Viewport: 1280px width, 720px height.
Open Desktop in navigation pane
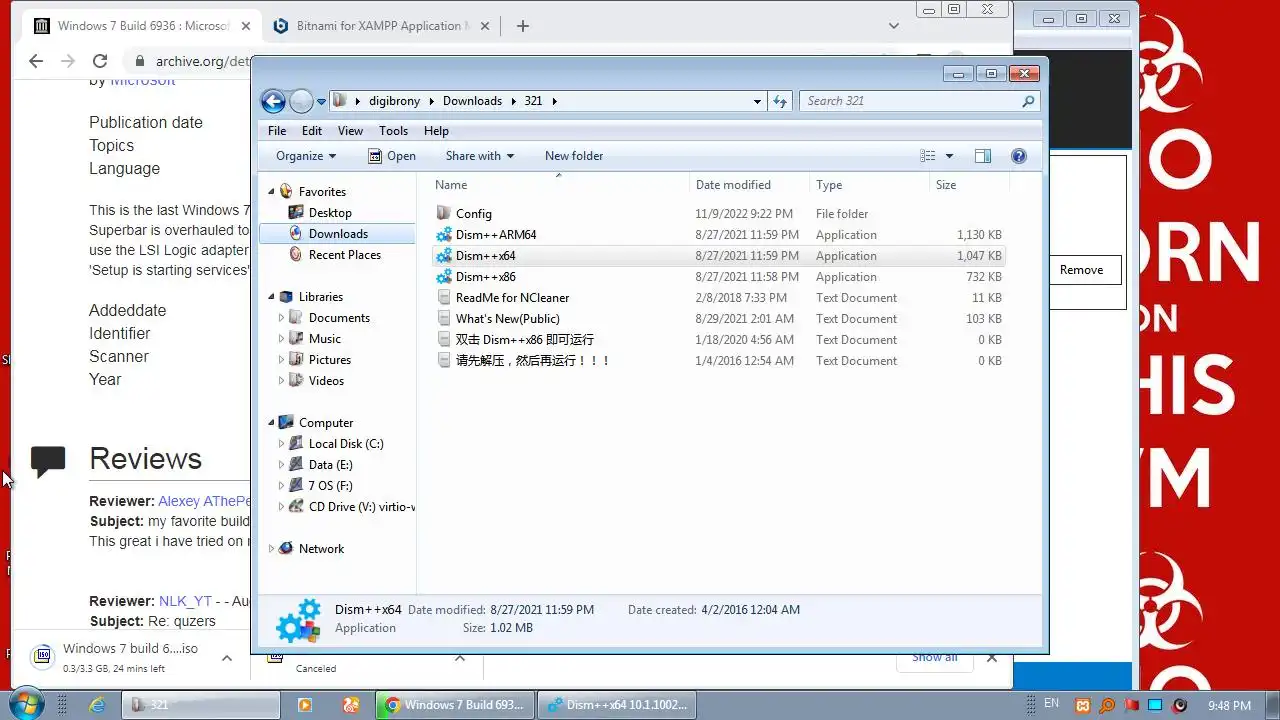320,213
